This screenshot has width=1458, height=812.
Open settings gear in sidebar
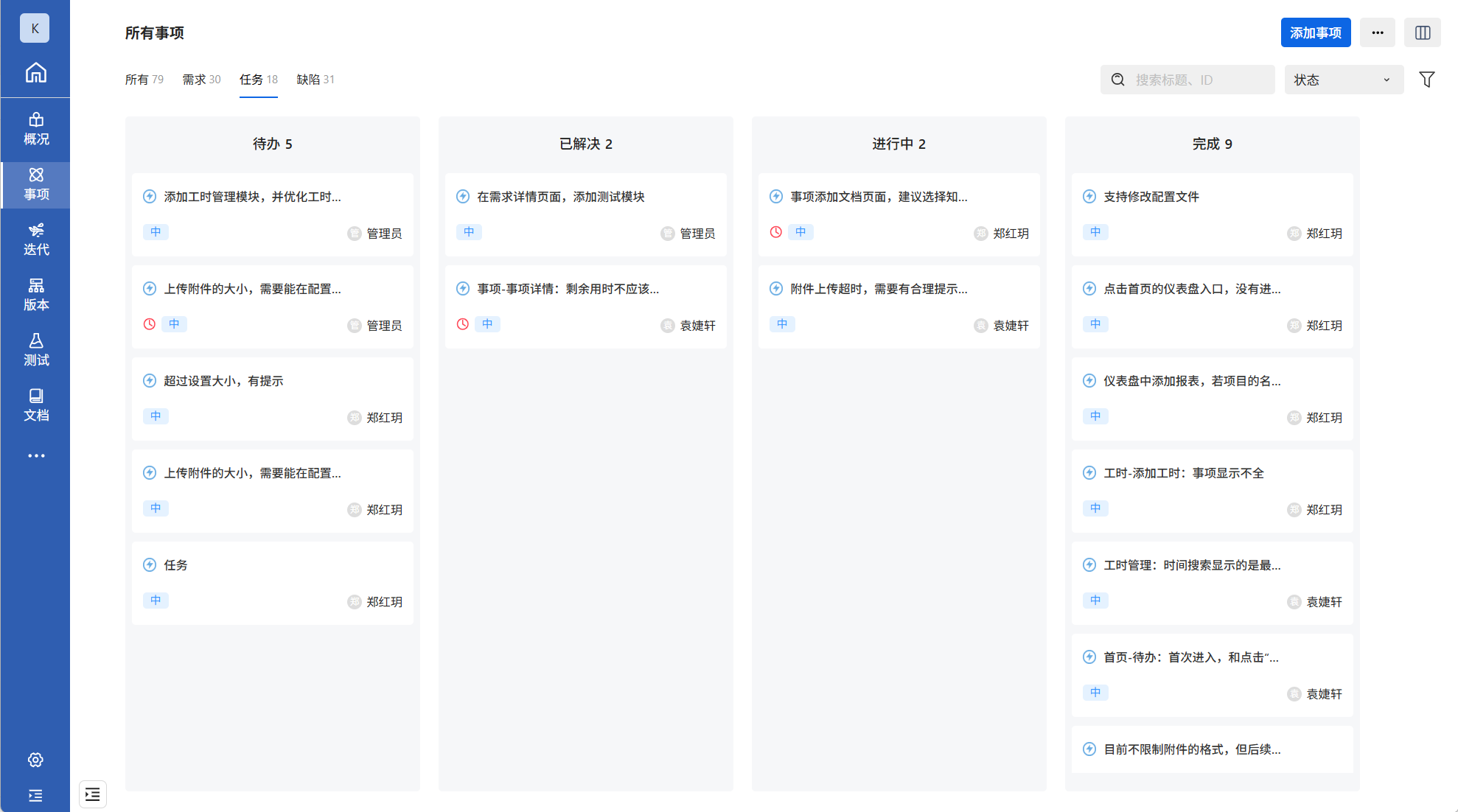click(35, 760)
